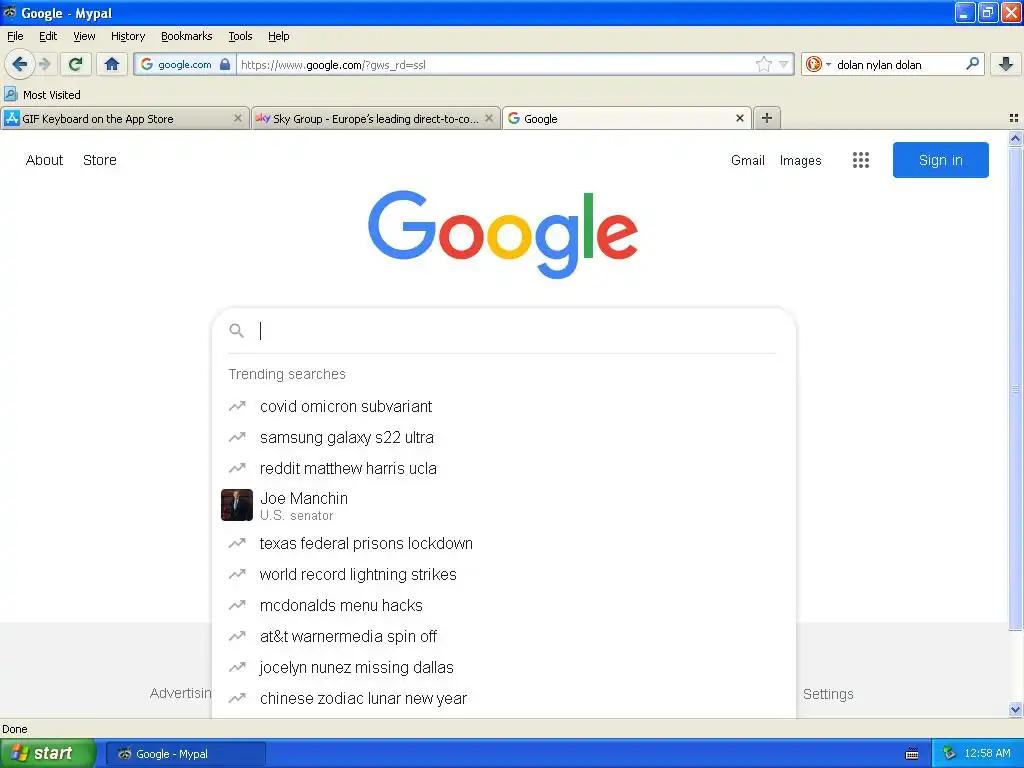Select the Joe Manchin suggestion
Image resolution: width=1024 pixels, height=768 pixels.
[x=504, y=505]
